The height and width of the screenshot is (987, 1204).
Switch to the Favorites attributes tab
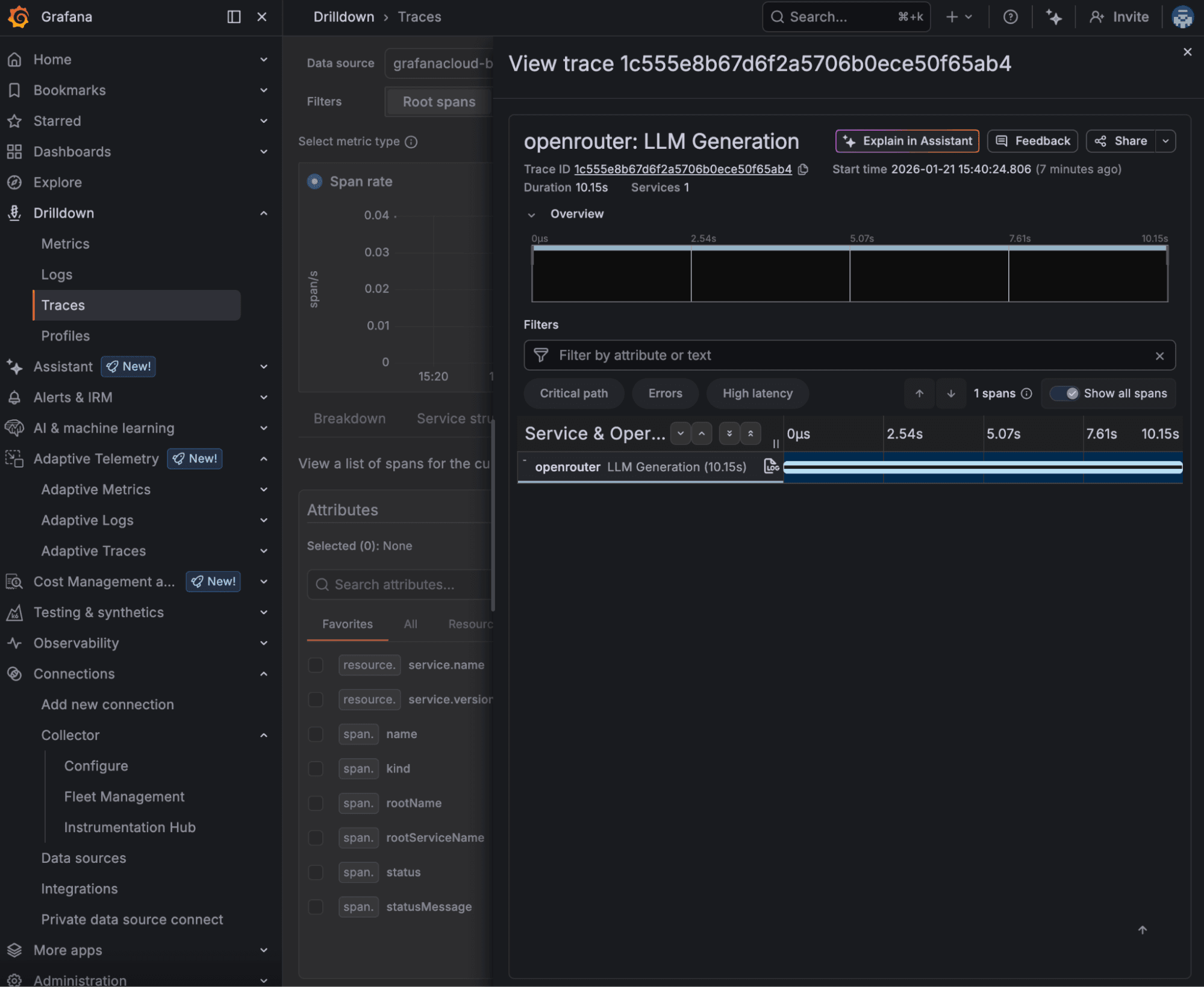347,624
